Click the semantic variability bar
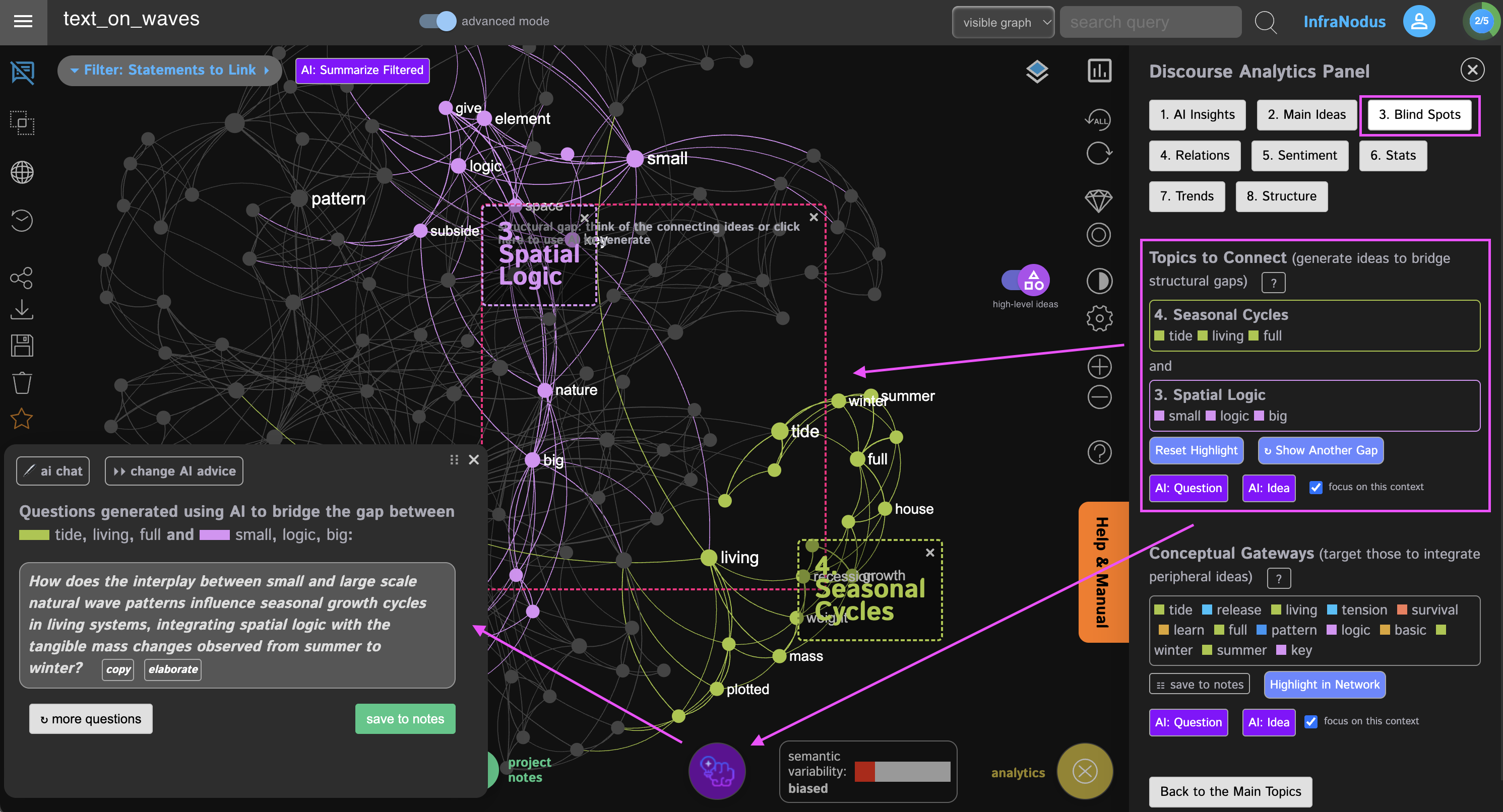 [902, 772]
